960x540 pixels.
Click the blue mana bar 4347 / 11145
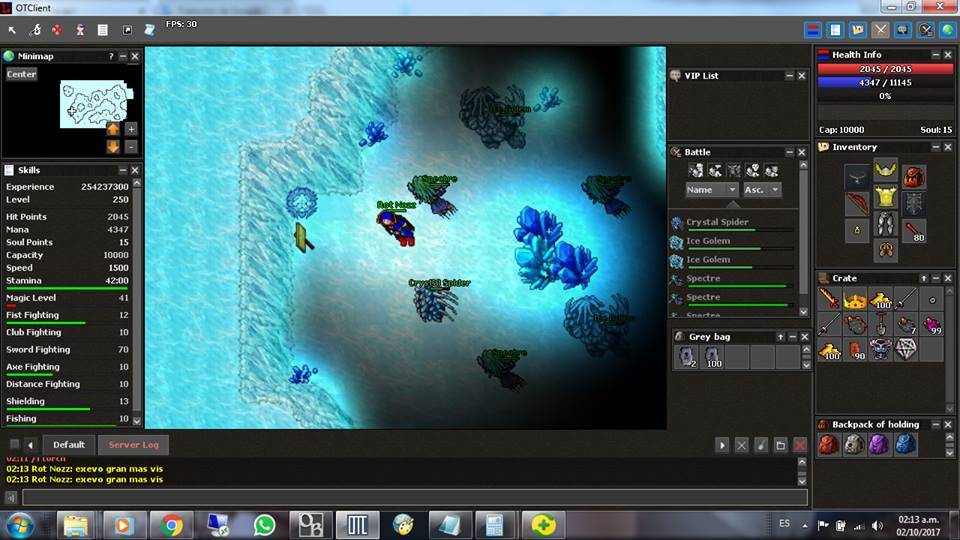coord(885,83)
